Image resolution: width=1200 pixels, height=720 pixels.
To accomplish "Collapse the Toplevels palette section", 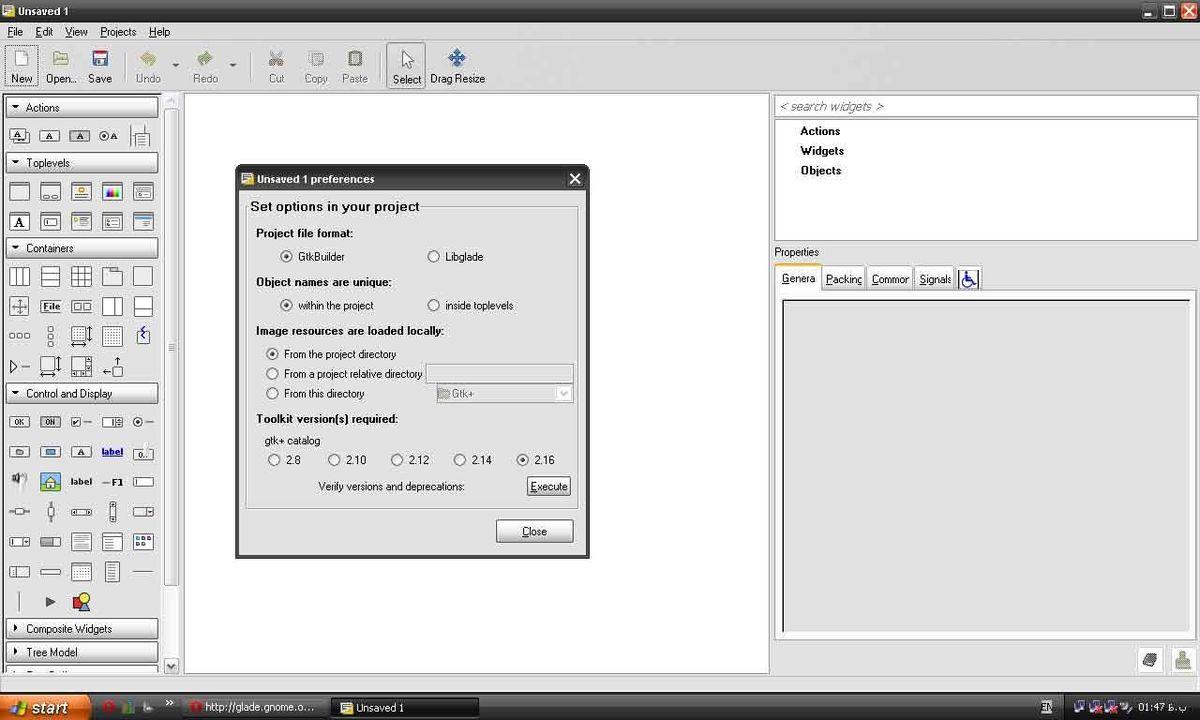I will [x=82, y=162].
